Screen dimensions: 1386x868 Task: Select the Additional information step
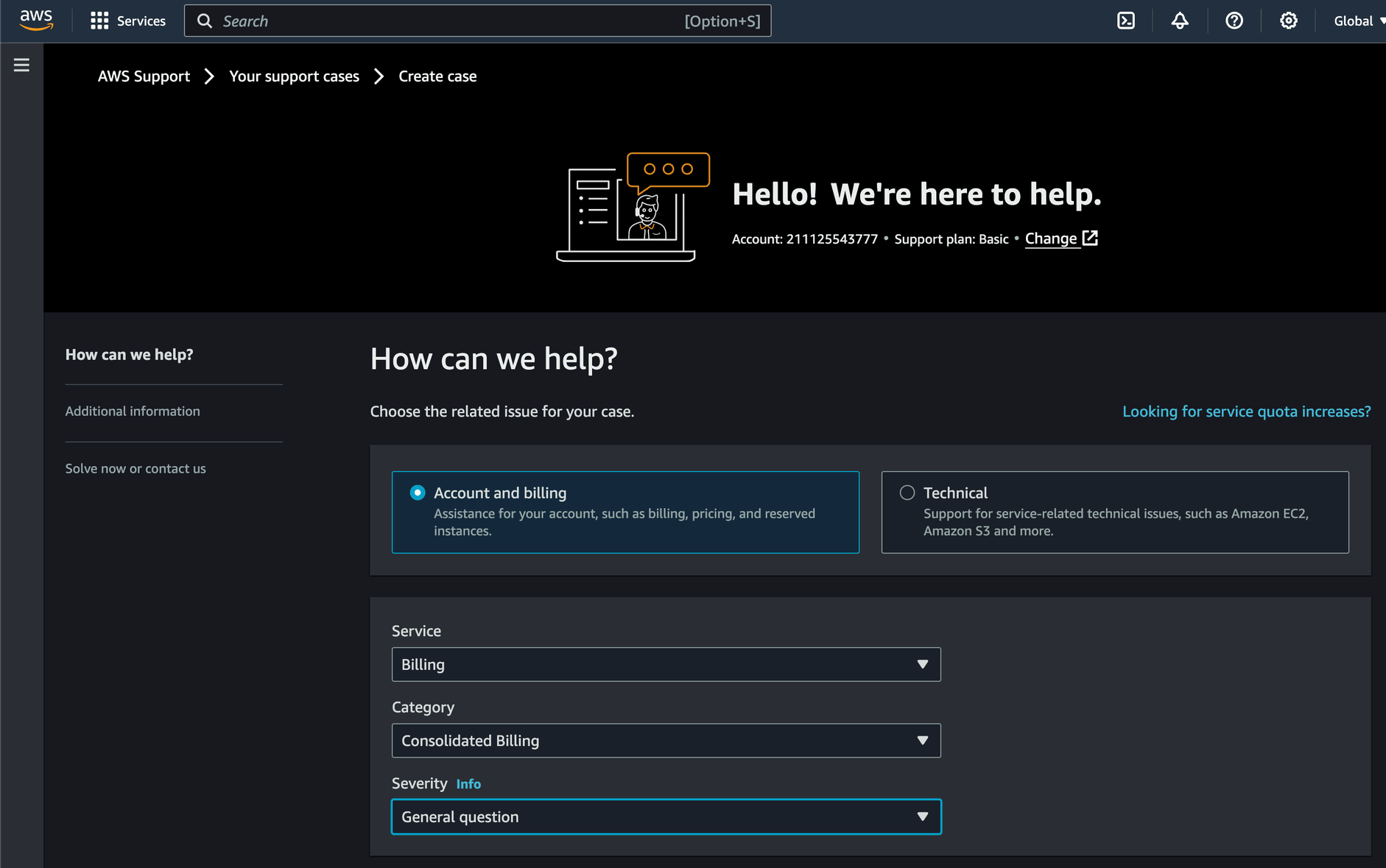(x=133, y=412)
